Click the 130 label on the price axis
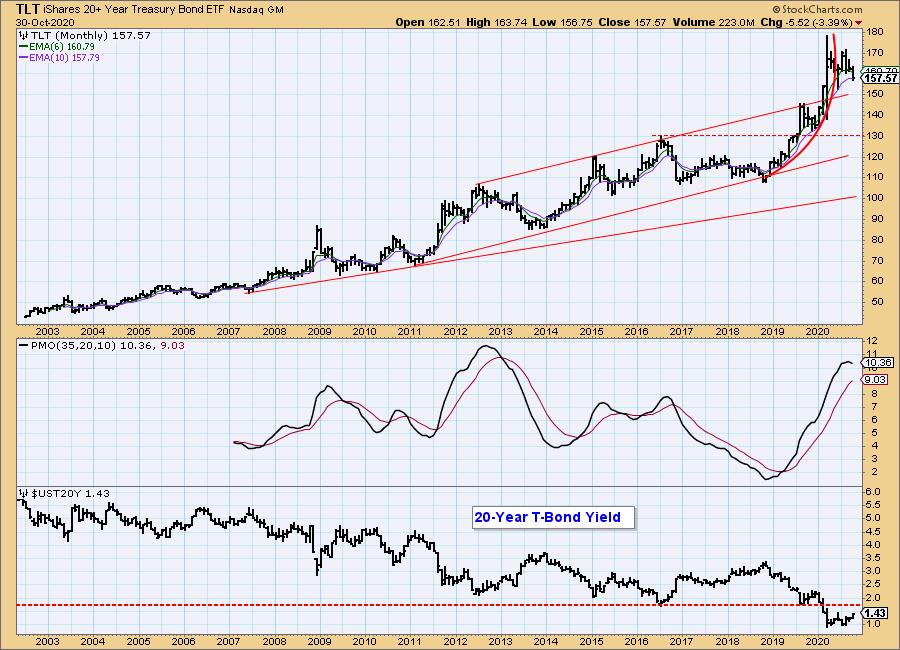 coord(875,136)
